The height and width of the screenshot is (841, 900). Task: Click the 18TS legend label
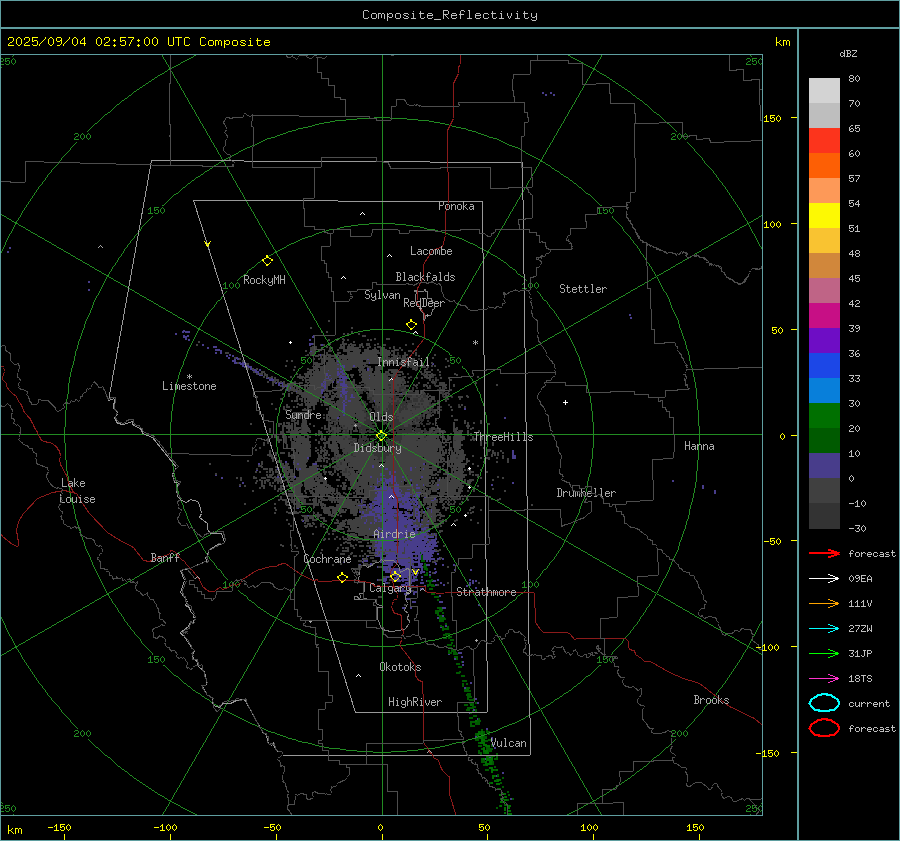860,679
